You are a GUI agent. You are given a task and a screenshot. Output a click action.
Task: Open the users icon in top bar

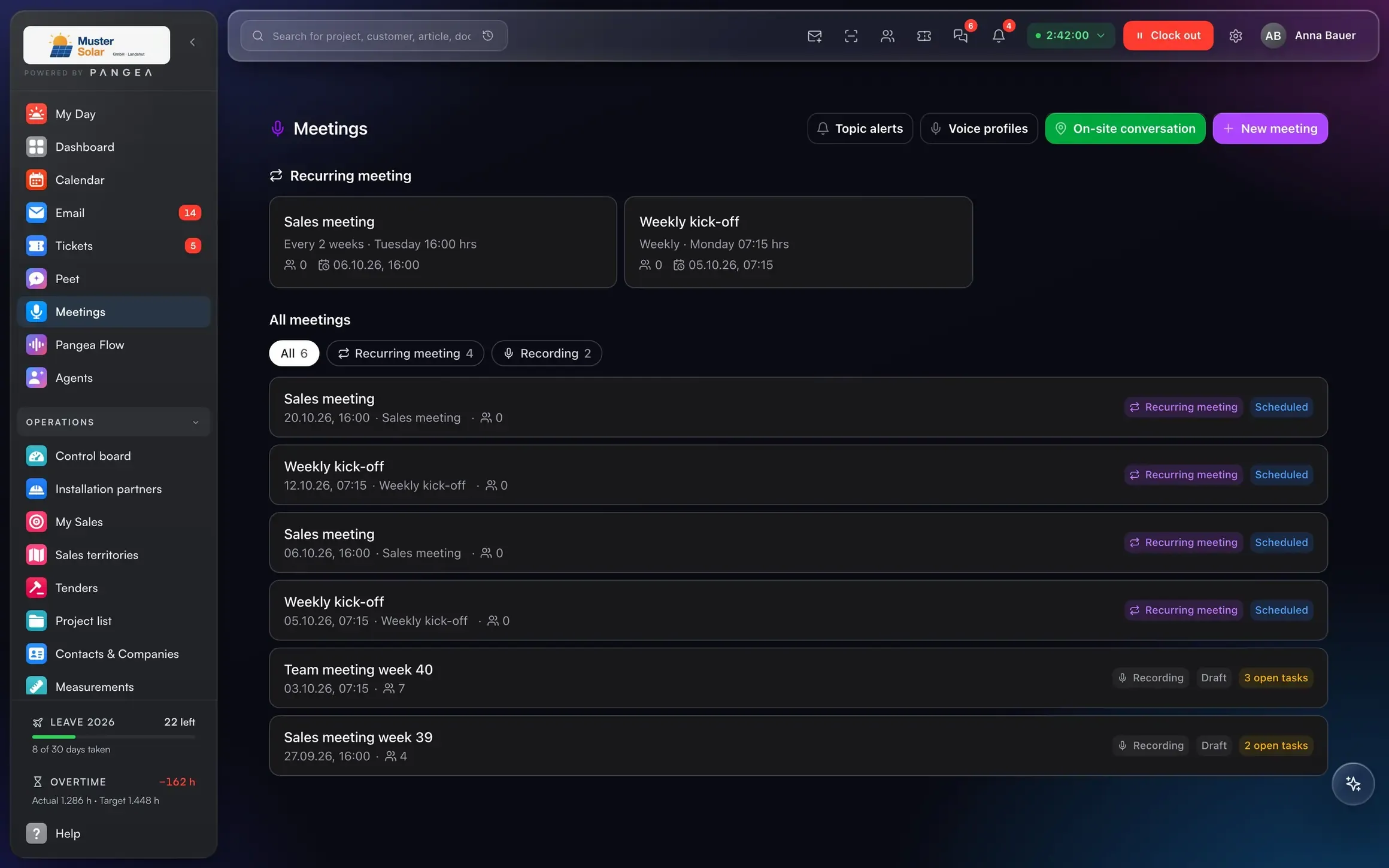pyautogui.click(x=887, y=36)
